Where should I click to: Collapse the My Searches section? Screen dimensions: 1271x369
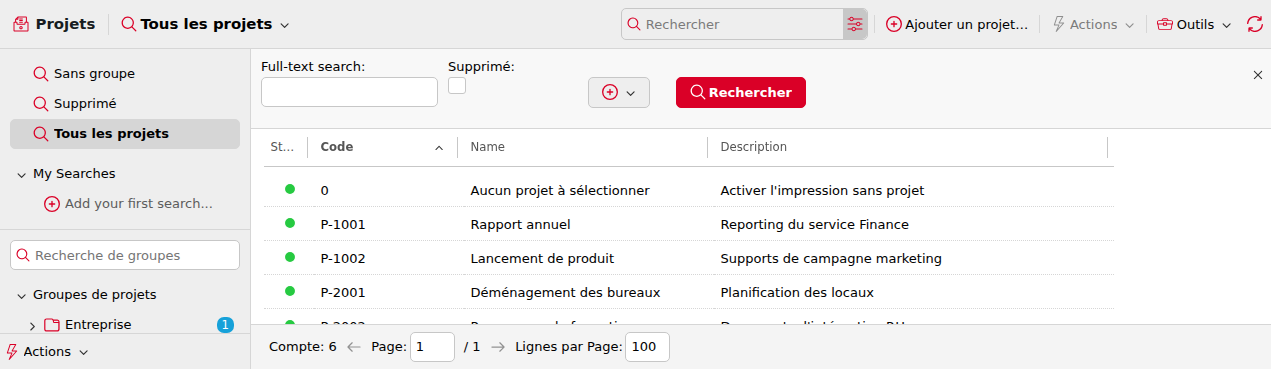click(21, 174)
